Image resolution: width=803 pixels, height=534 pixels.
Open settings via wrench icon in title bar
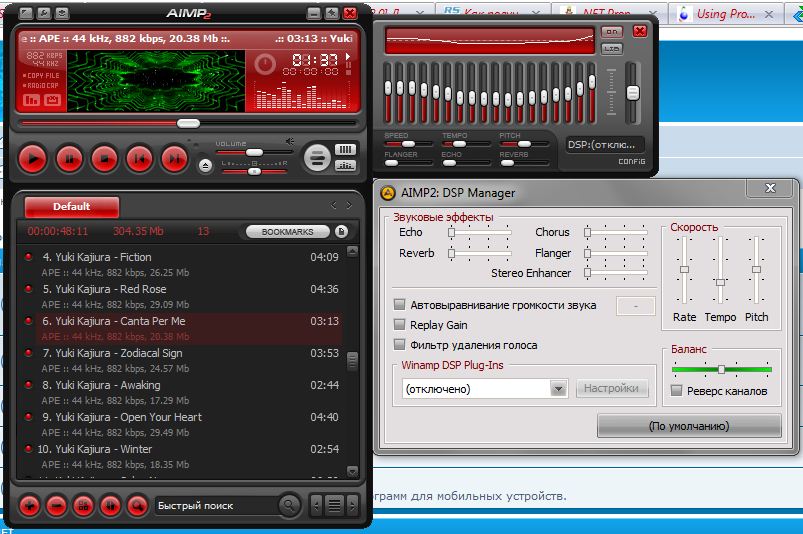[x=44, y=13]
